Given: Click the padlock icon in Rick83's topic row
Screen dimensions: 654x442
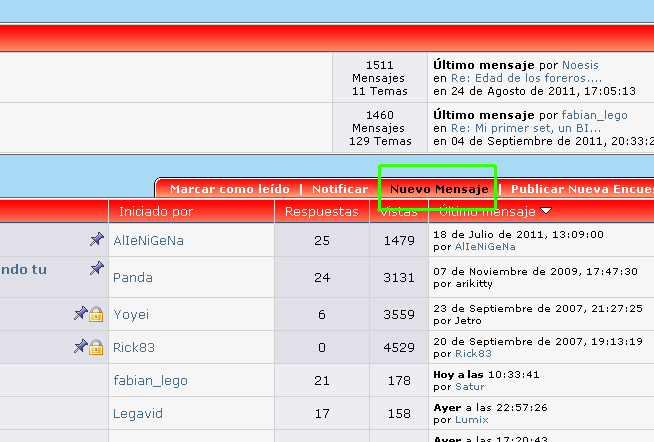Looking at the screenshot, I should (x=96, y=347).
